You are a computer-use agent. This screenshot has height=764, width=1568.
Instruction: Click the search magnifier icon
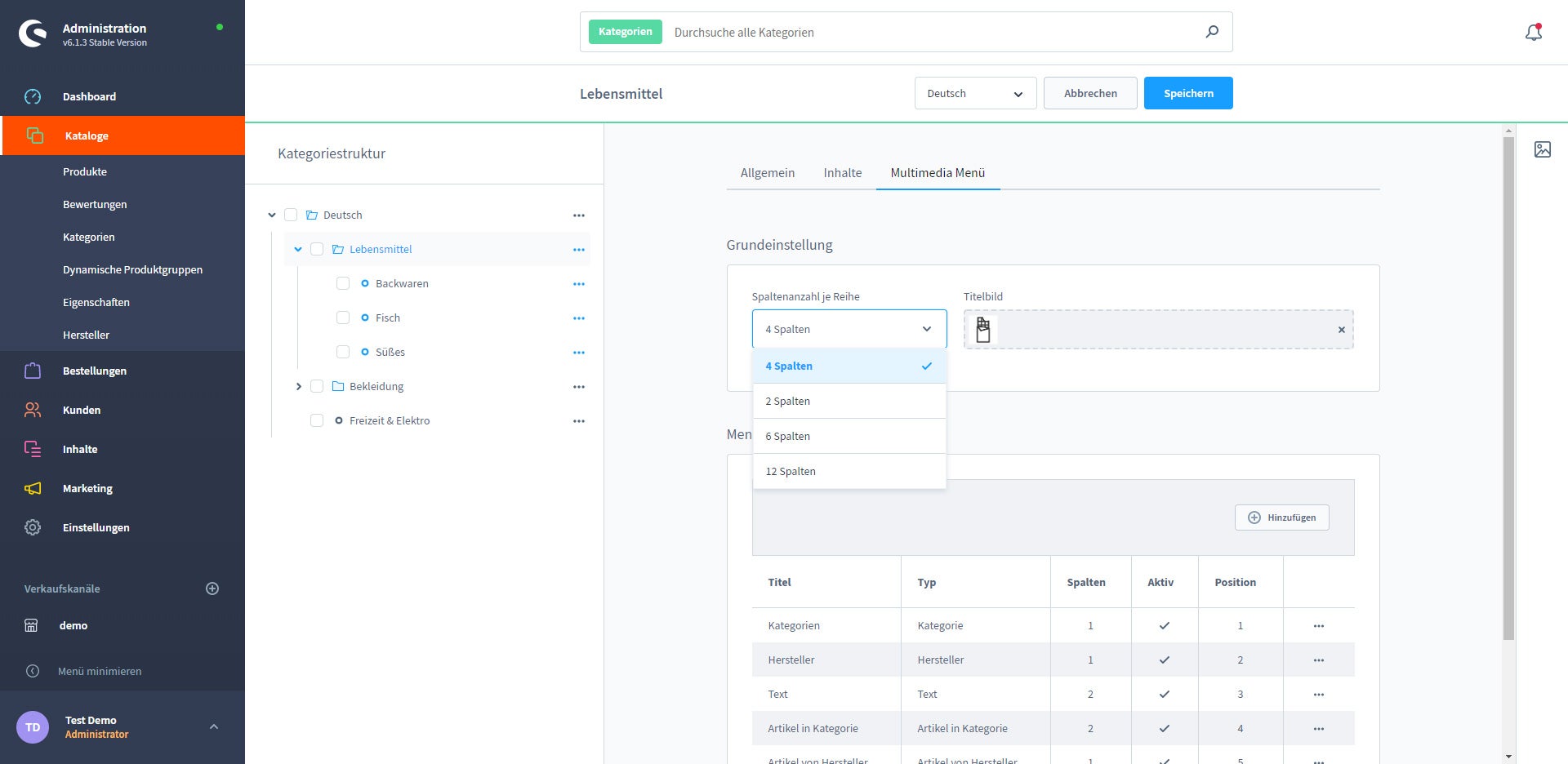[x=1212, y=32]
